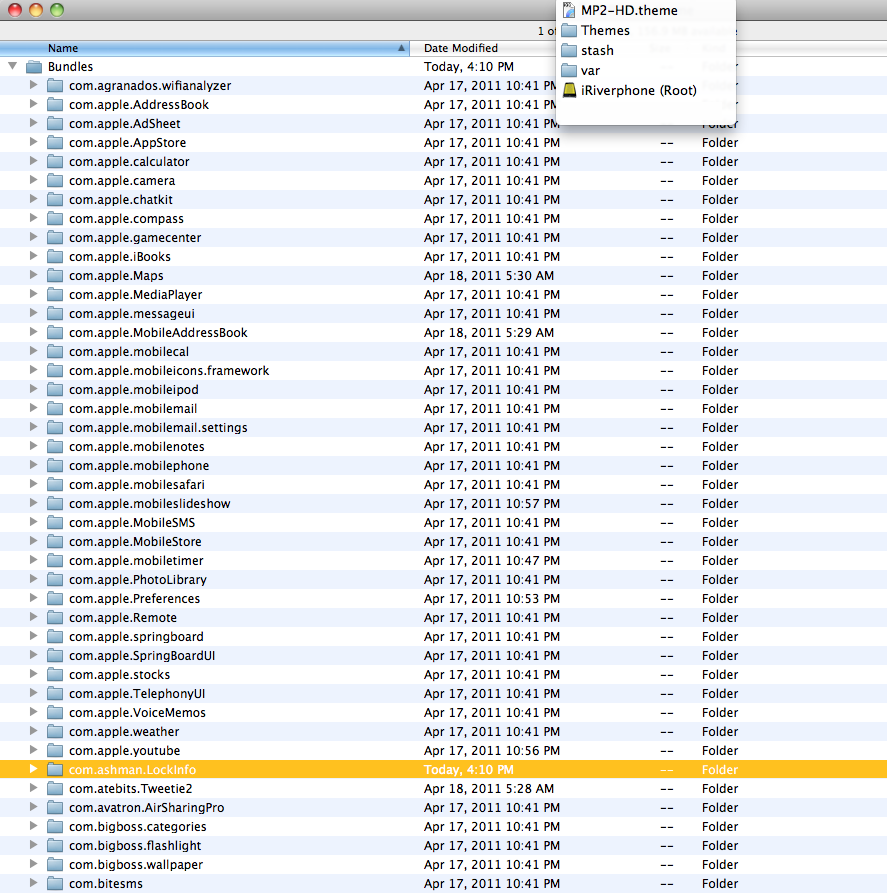Image resolution: width=887 pixels, height=895 pixels.
Task: Click the com.apple.mobiletimer folder icon
Action: 55,561
